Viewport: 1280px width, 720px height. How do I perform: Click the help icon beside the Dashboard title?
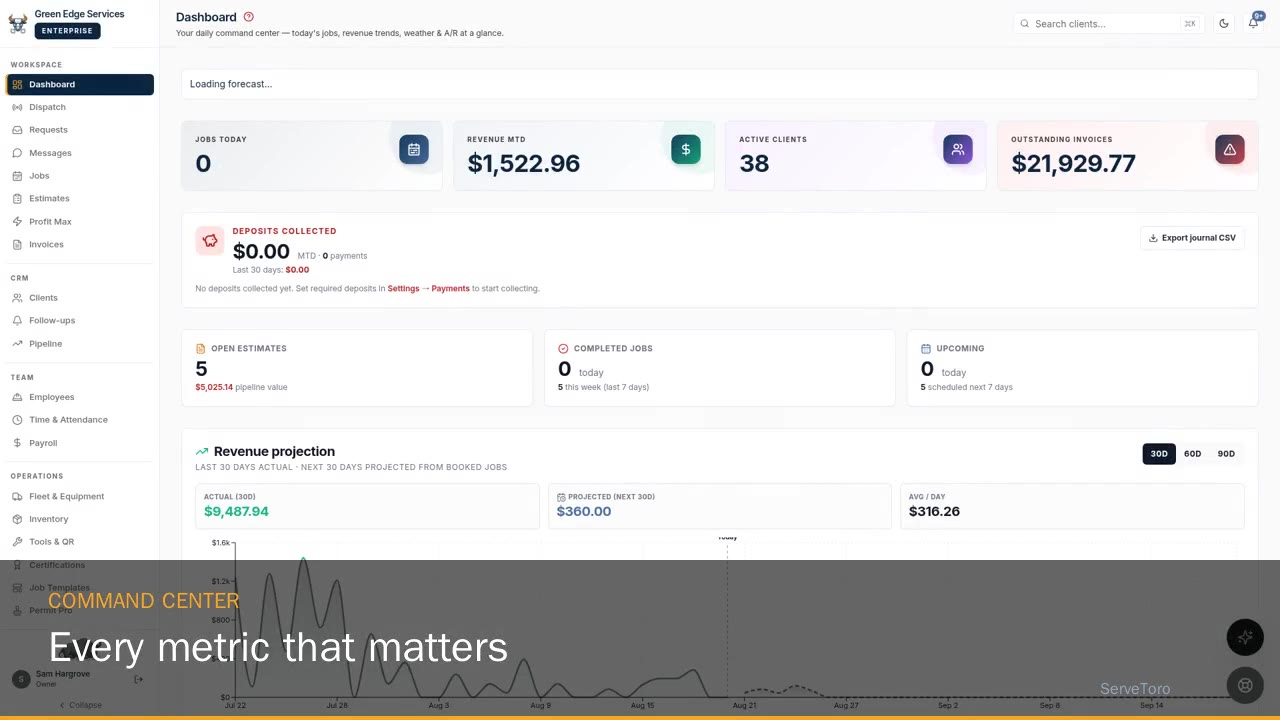249,17
